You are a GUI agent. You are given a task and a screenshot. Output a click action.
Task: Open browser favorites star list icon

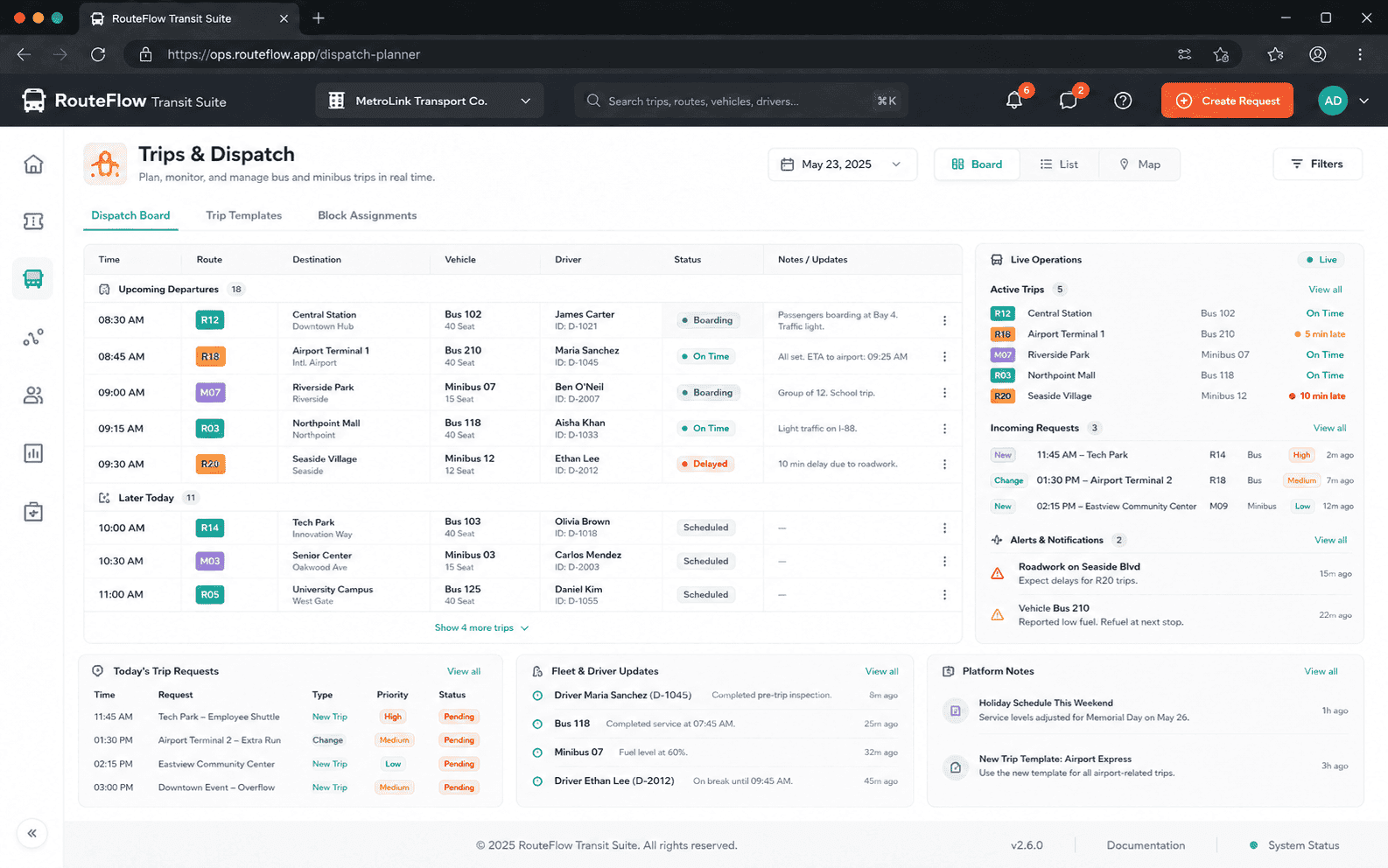[1275, 54]
